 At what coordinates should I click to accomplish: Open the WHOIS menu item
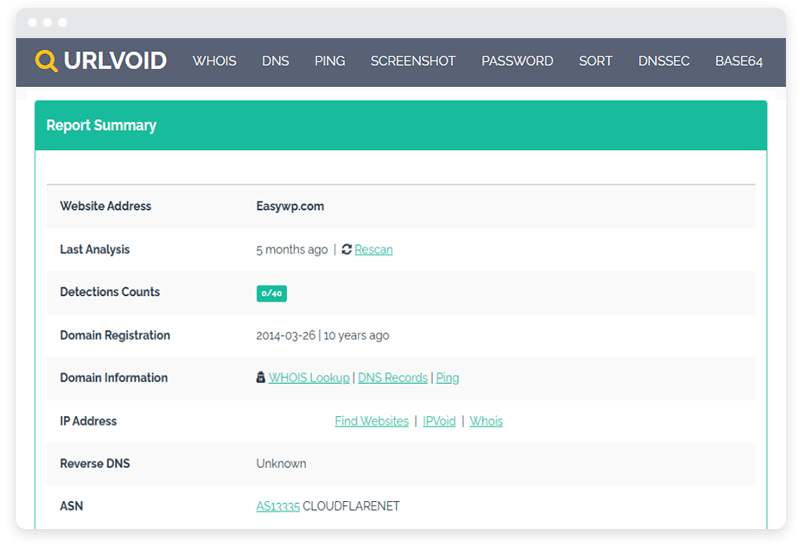pos(214,61)
